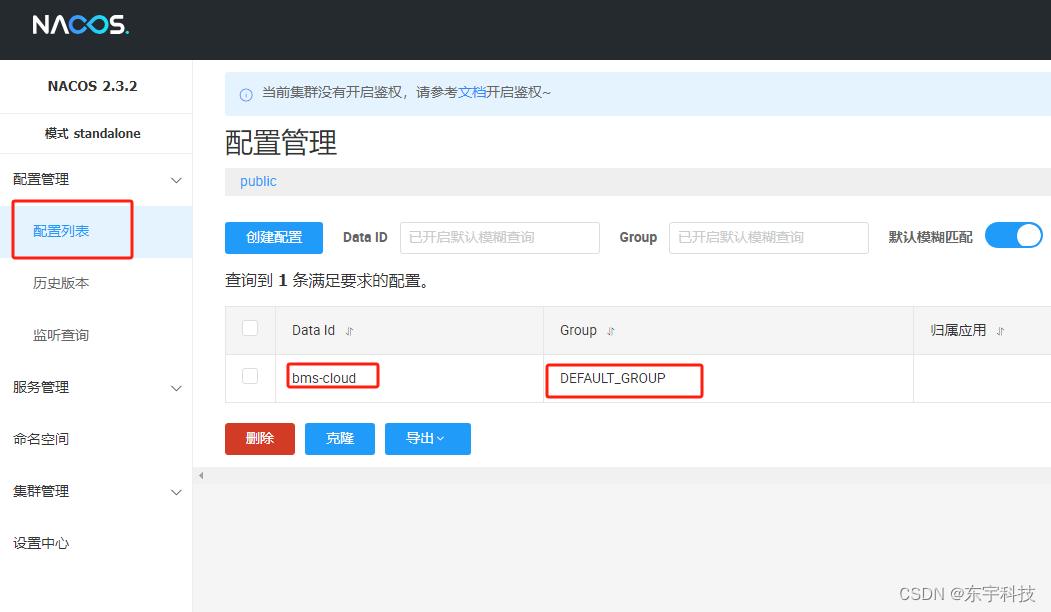Image resolution: width=1051 pixels, height=612 pixels.
Task: Sort the table by the Group column arrows
Action: click(x=608, y=330)
